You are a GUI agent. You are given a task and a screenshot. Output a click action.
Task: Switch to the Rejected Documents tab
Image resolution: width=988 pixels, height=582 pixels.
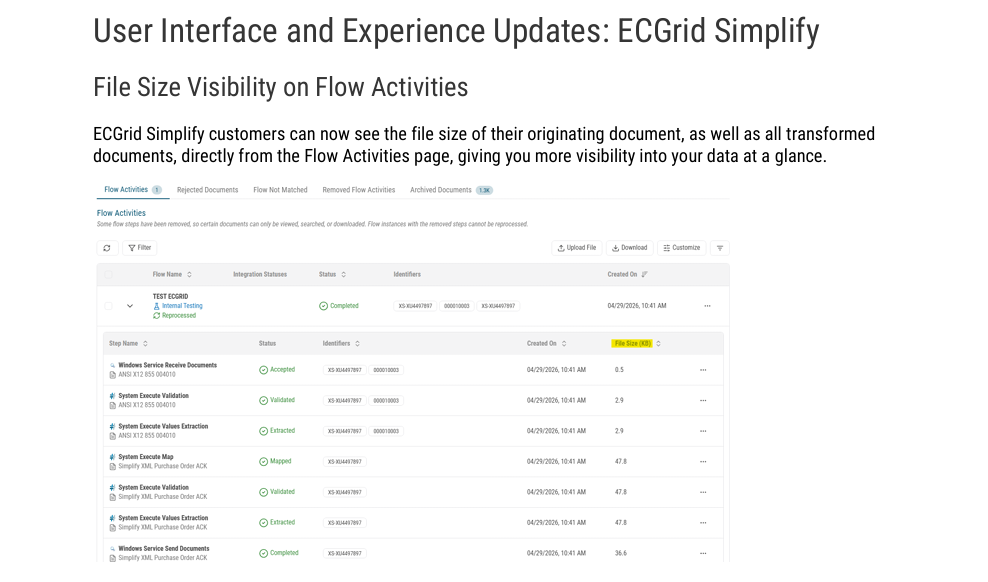pyautogui.click(x=207, y=190)
